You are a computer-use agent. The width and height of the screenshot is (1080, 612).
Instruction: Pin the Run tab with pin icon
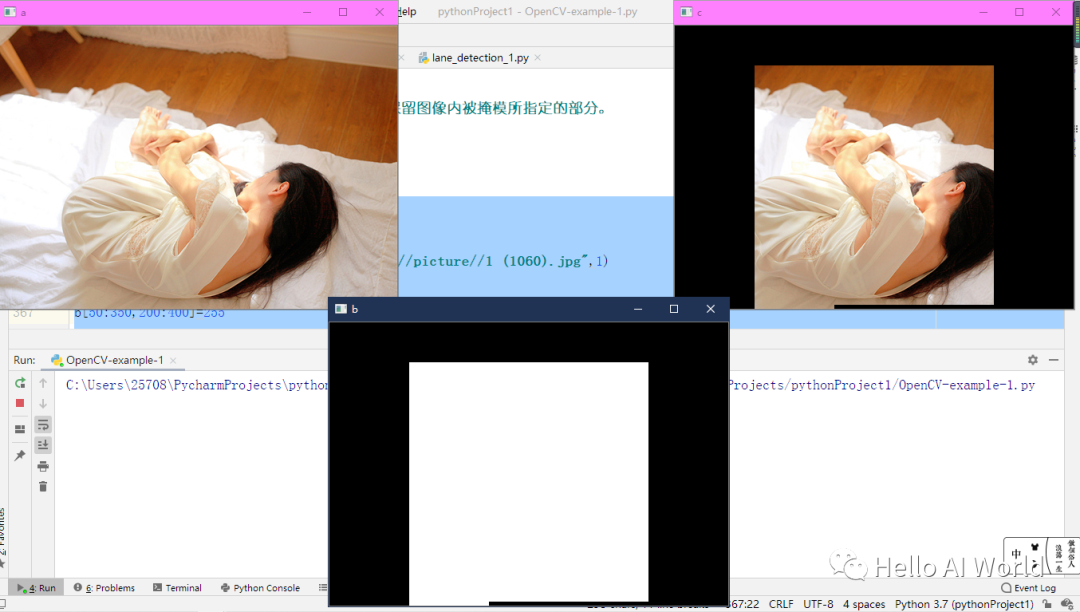pos(20,455)
